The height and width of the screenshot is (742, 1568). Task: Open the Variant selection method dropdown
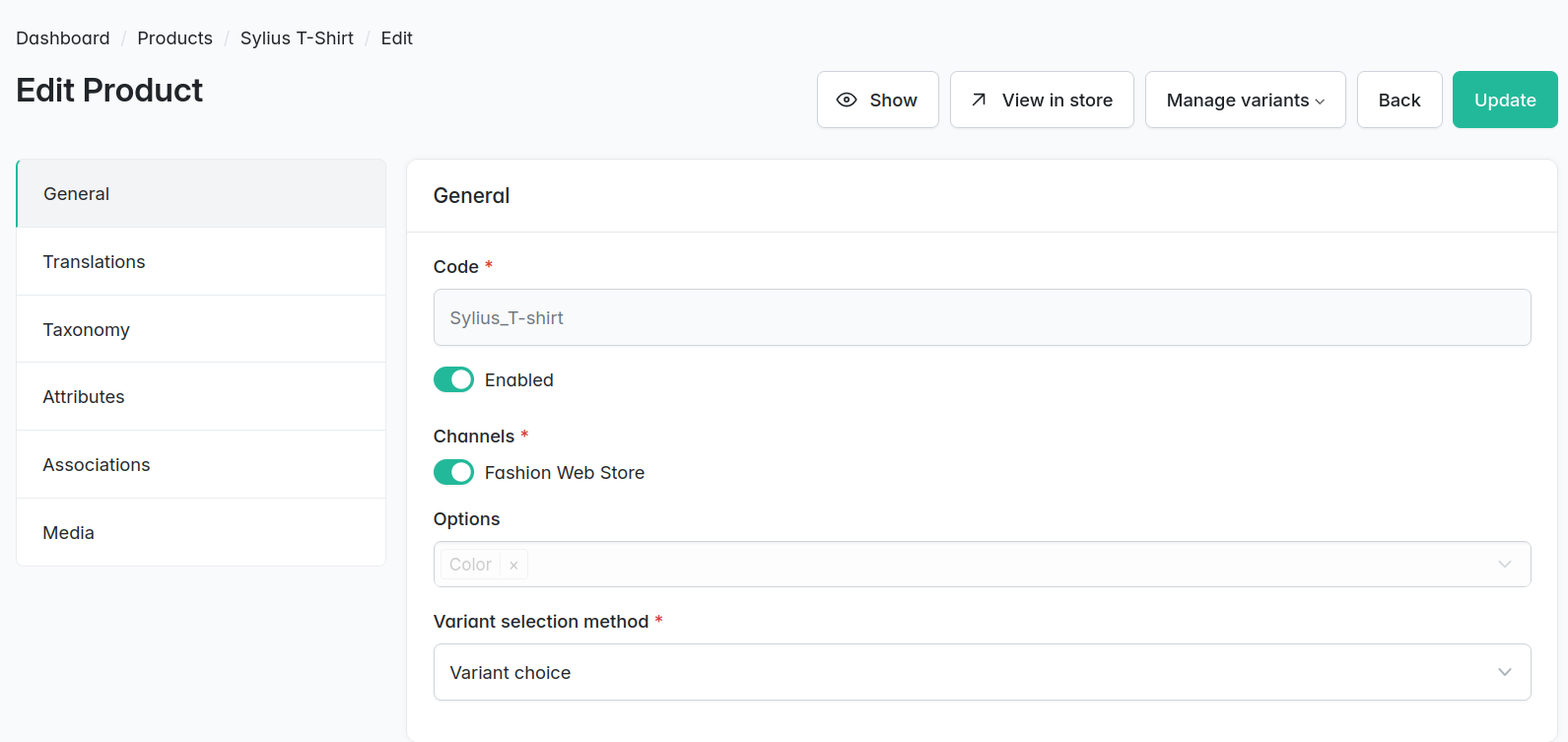[982, 672]
